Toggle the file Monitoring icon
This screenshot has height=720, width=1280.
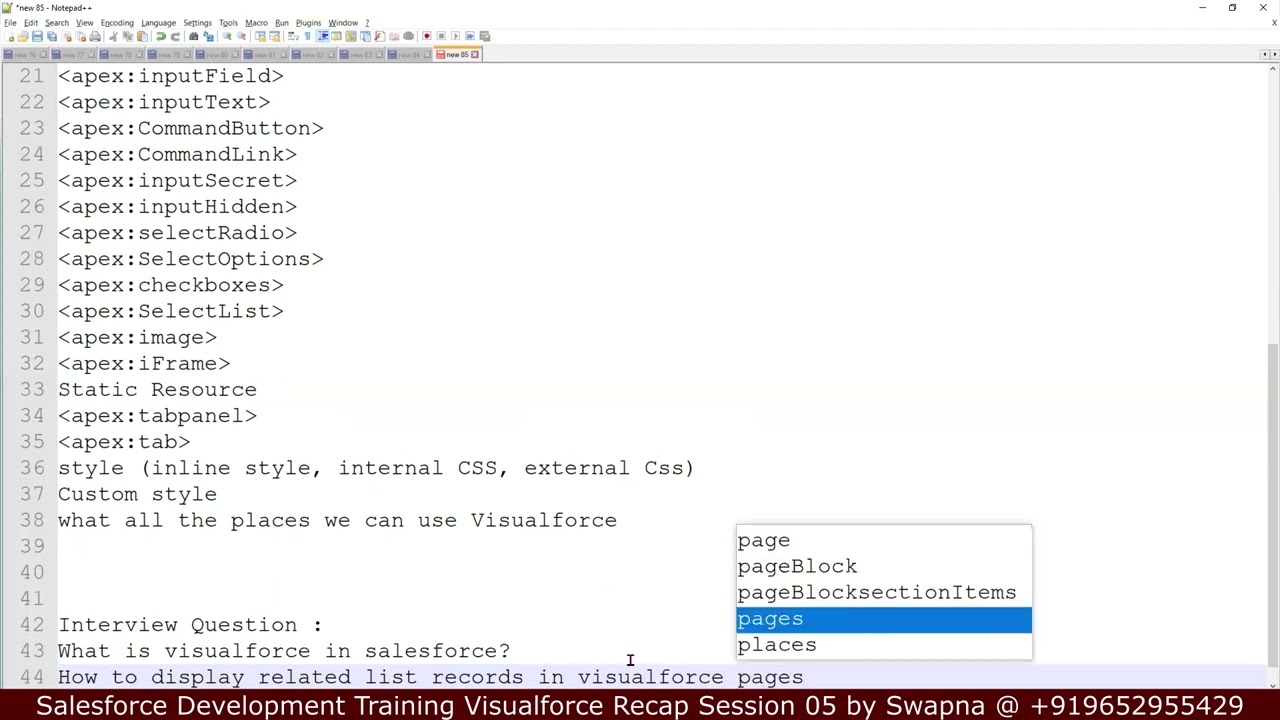[x=408, y=36]
